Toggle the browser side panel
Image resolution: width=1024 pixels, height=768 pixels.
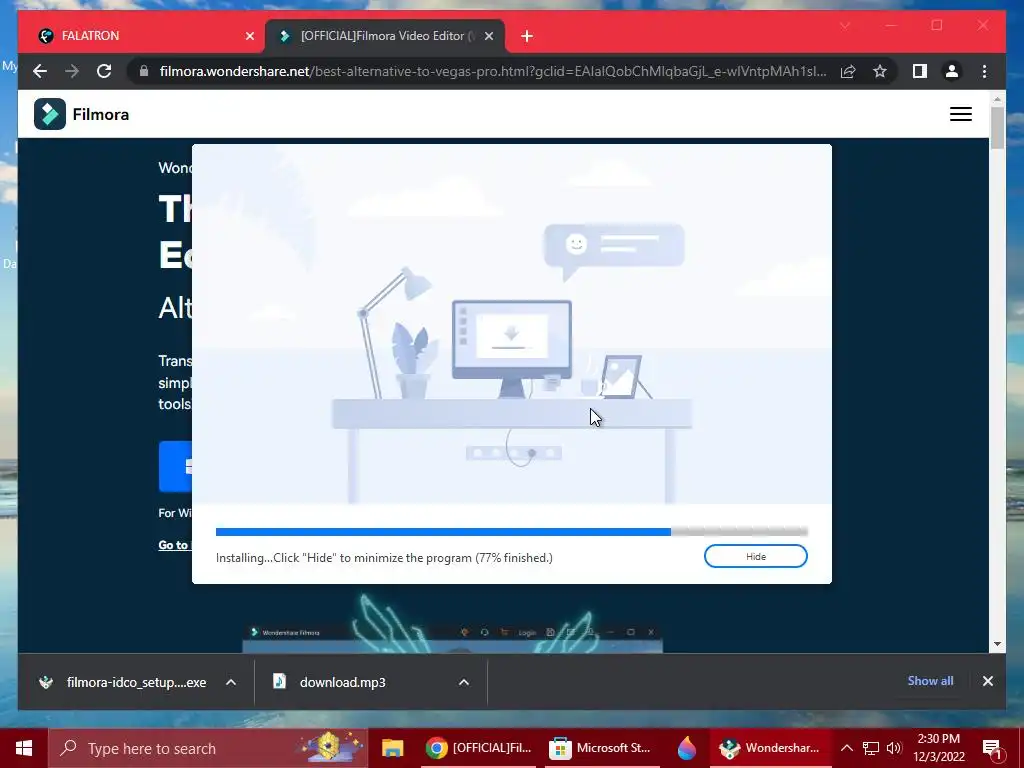click(920, 71)
